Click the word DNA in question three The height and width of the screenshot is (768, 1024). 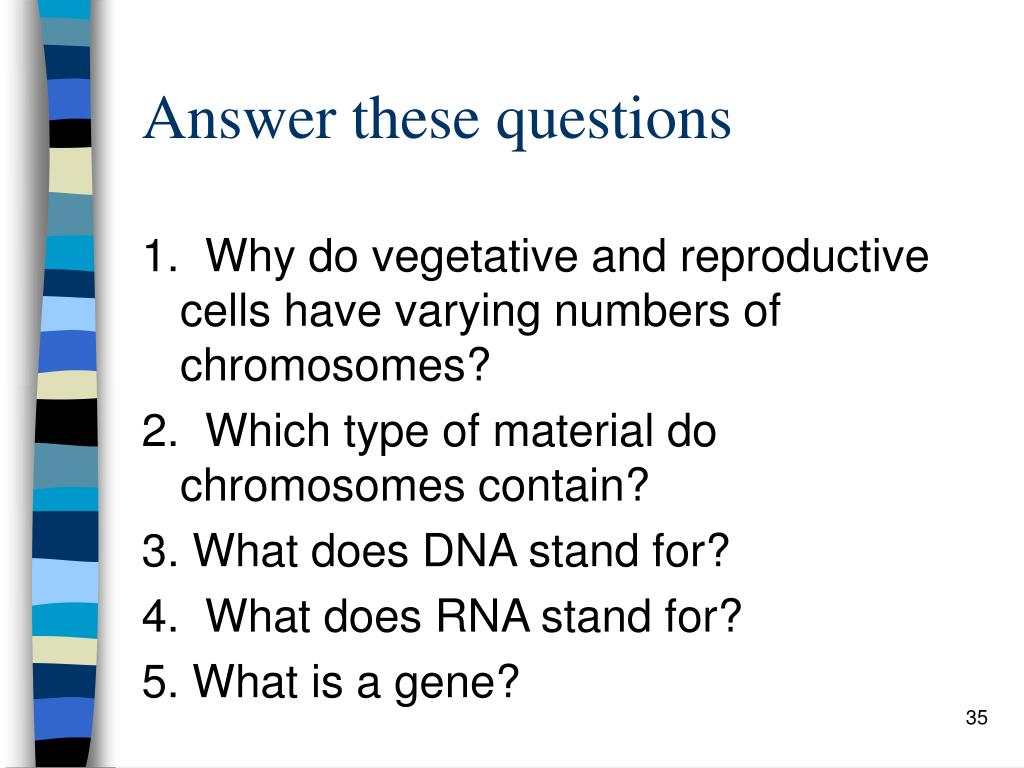coord(470,551)
